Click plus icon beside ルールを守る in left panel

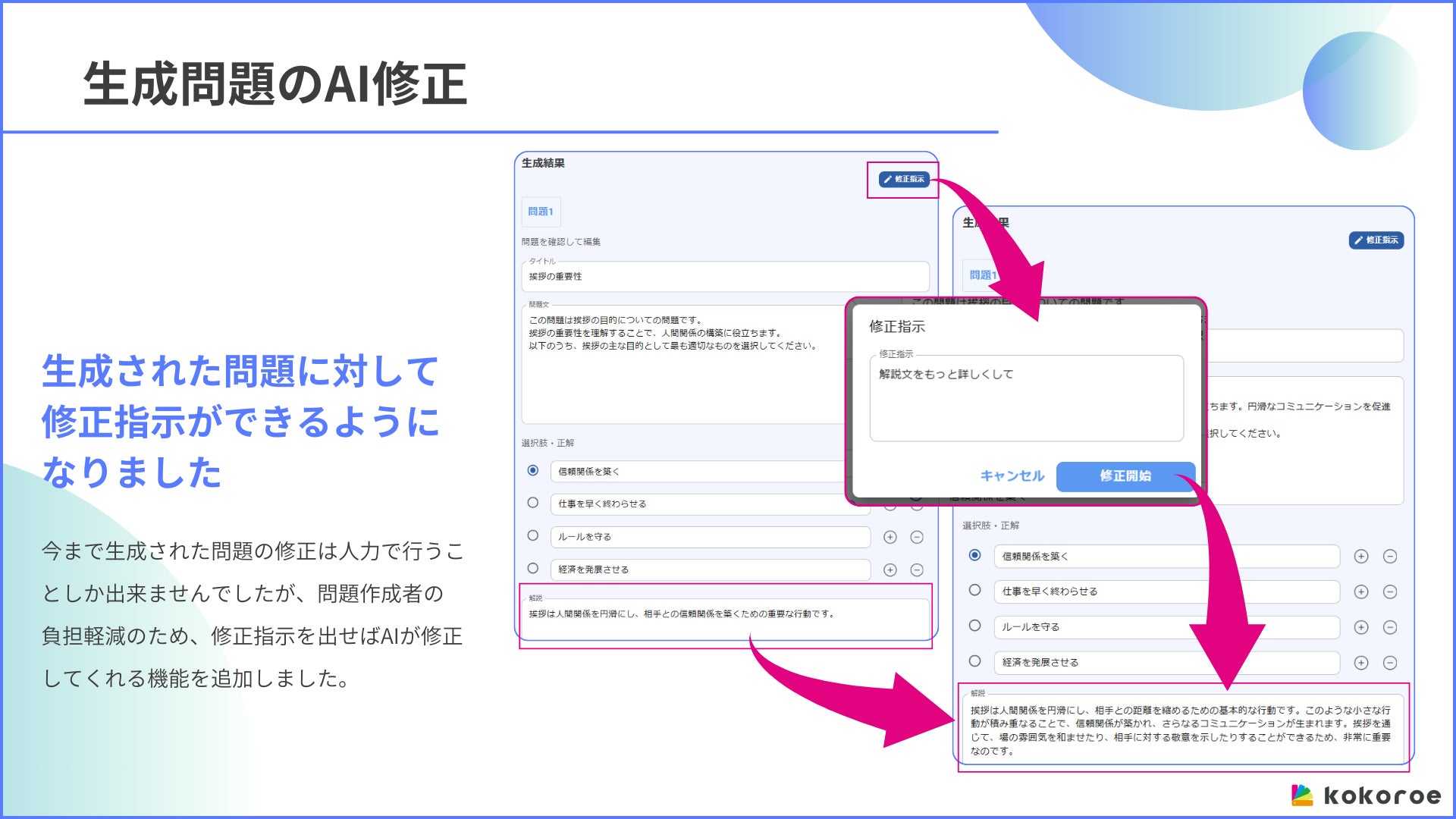point(890,537)
